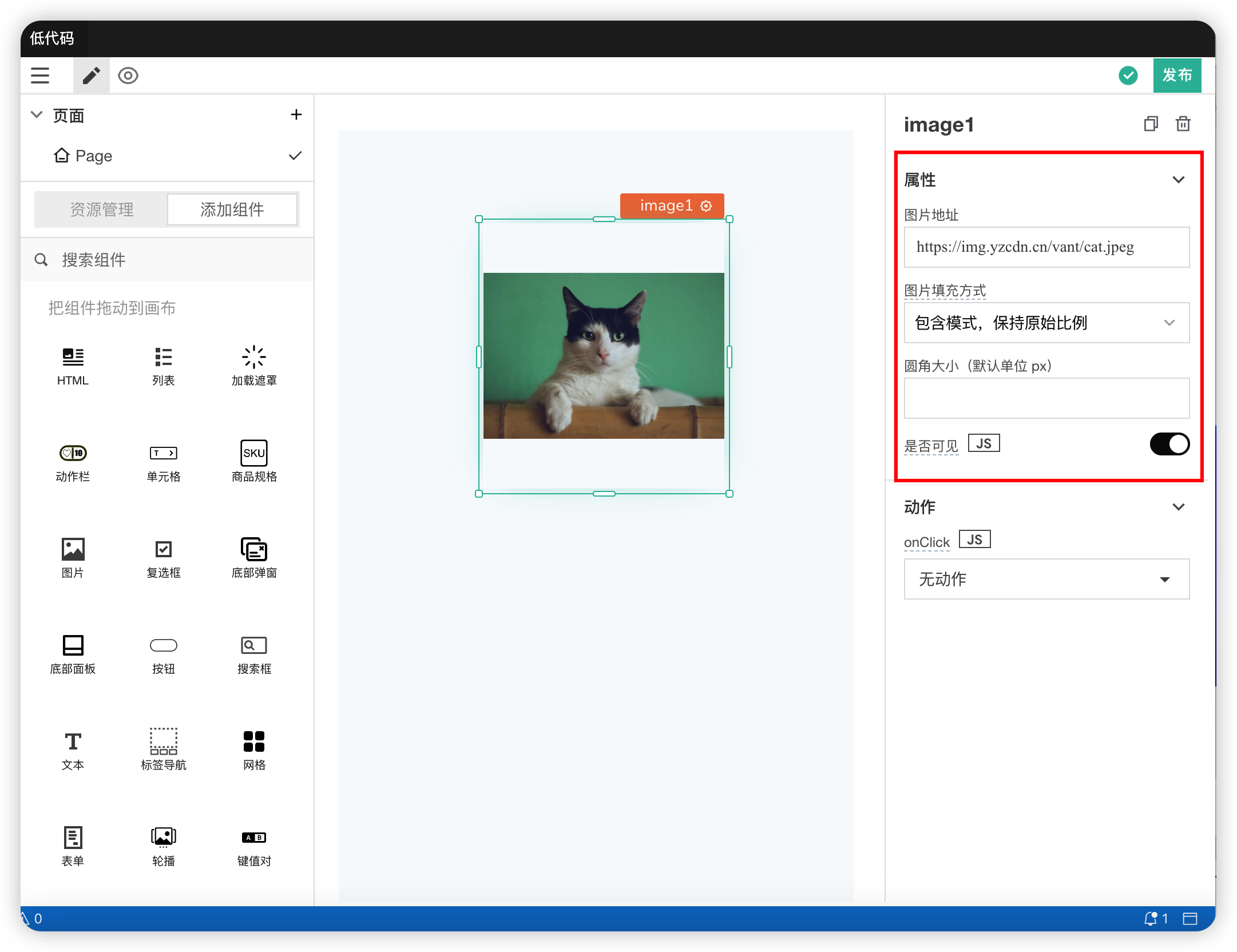Click the 发布 publish button
Screen dimensions: 1237x952
[x=1176, y=76]
